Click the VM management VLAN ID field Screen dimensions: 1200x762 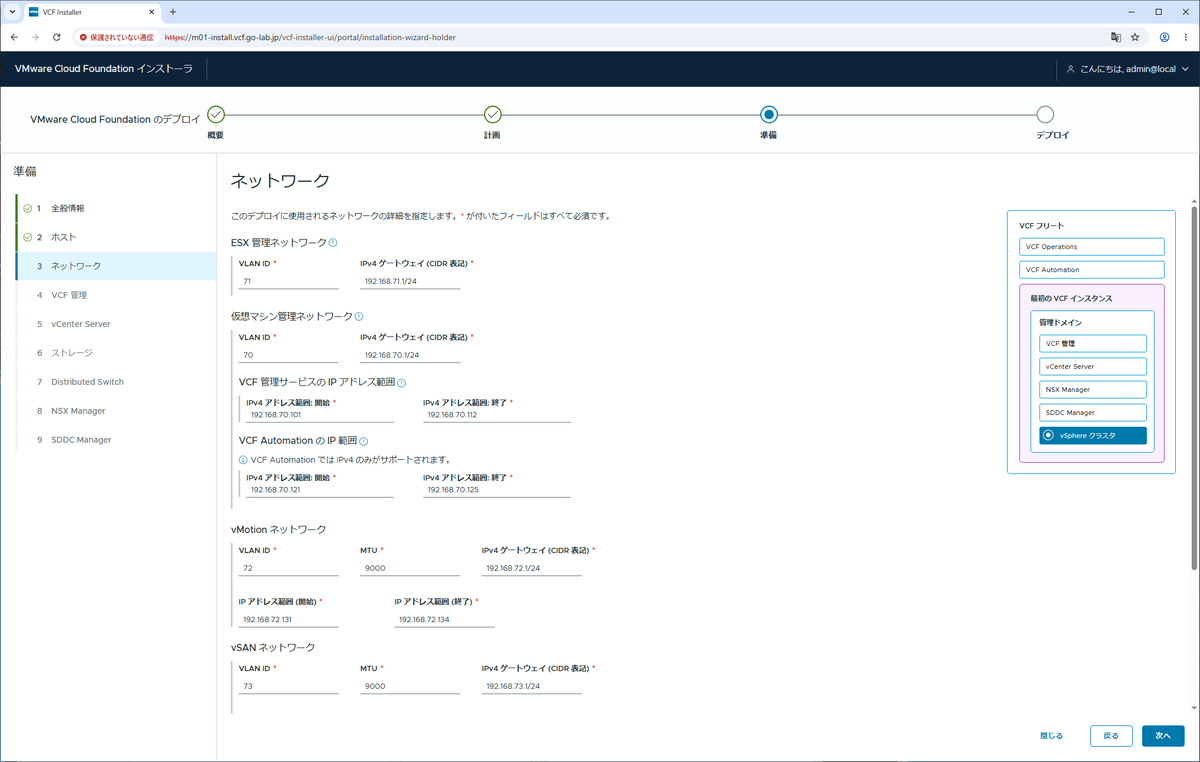coord(288,355)
